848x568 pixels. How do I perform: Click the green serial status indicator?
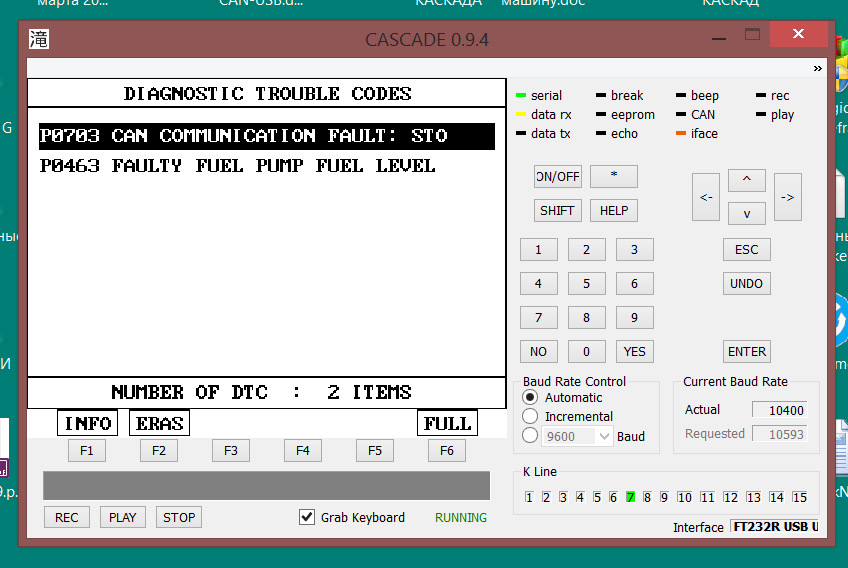pos(521,95)
